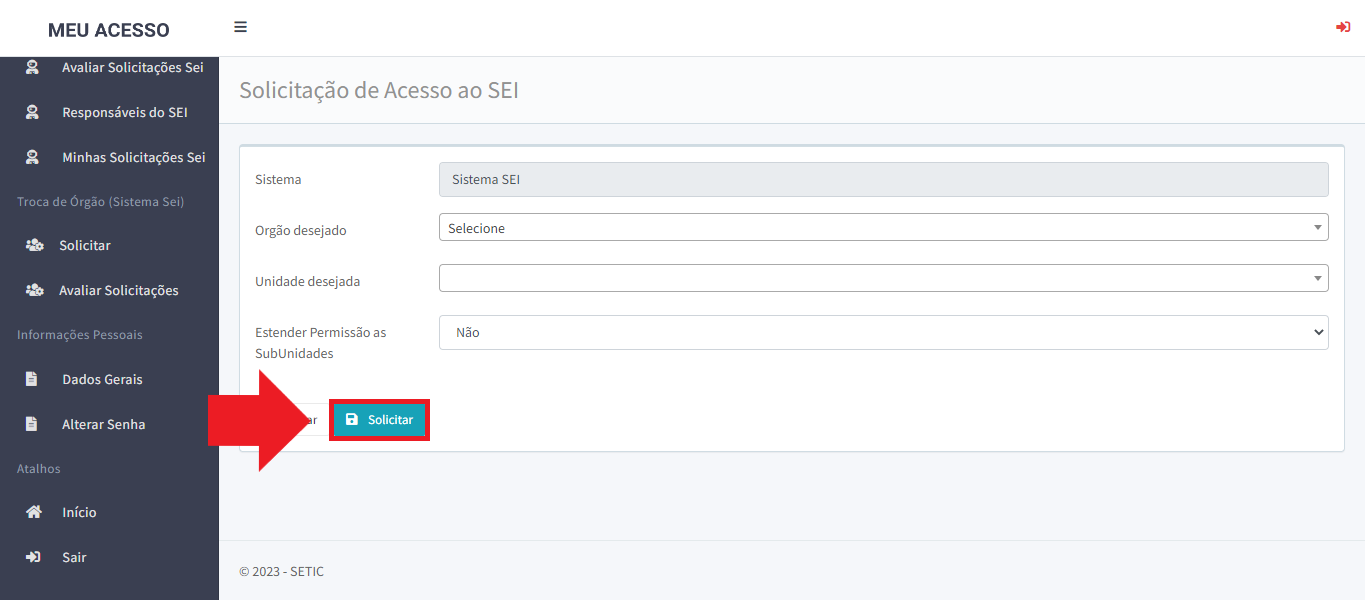This screenshot has width=1365, height=600.
Task: Toggle the hamburger sidebar menu icon
Action: (240, 27)
